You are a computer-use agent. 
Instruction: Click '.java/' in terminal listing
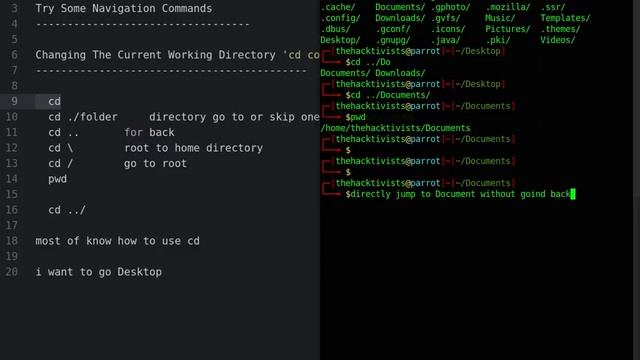coord(445,40)
